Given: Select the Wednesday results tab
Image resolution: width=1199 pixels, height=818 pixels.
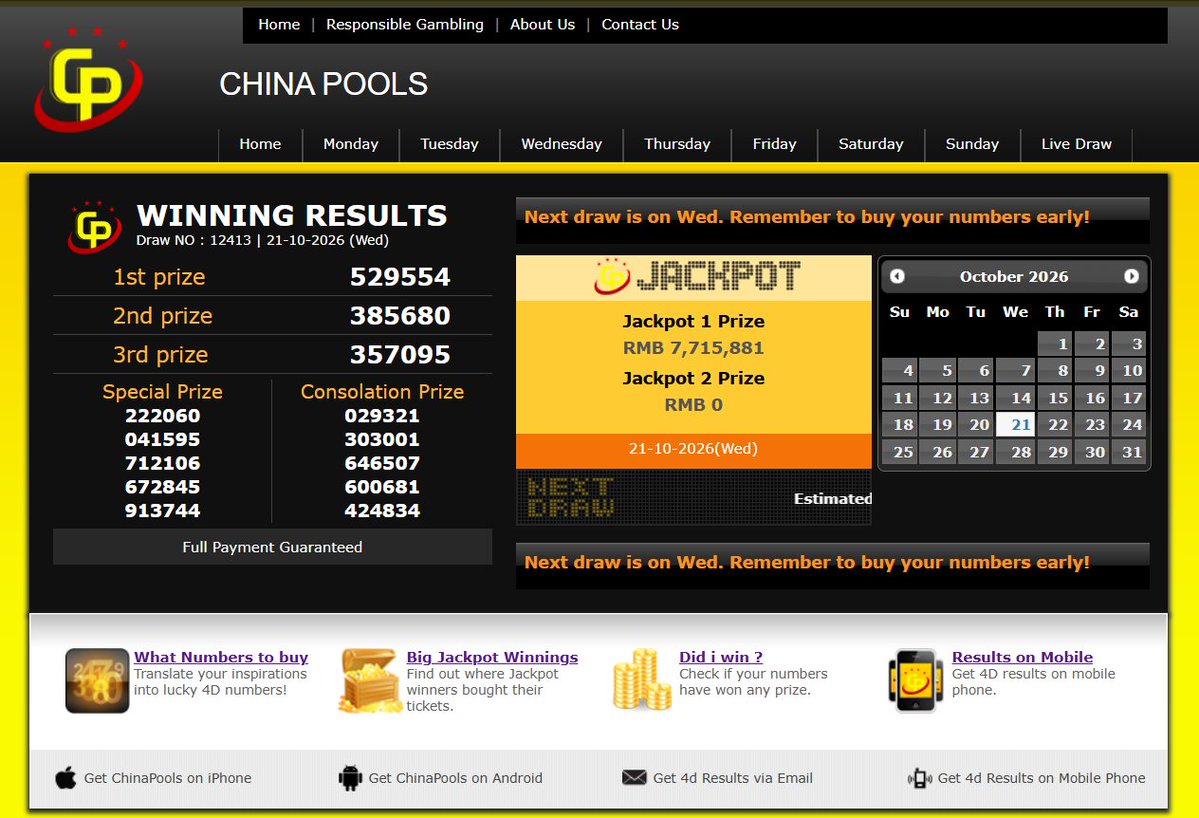Looking at the screenshot, I should coord(561,144).
